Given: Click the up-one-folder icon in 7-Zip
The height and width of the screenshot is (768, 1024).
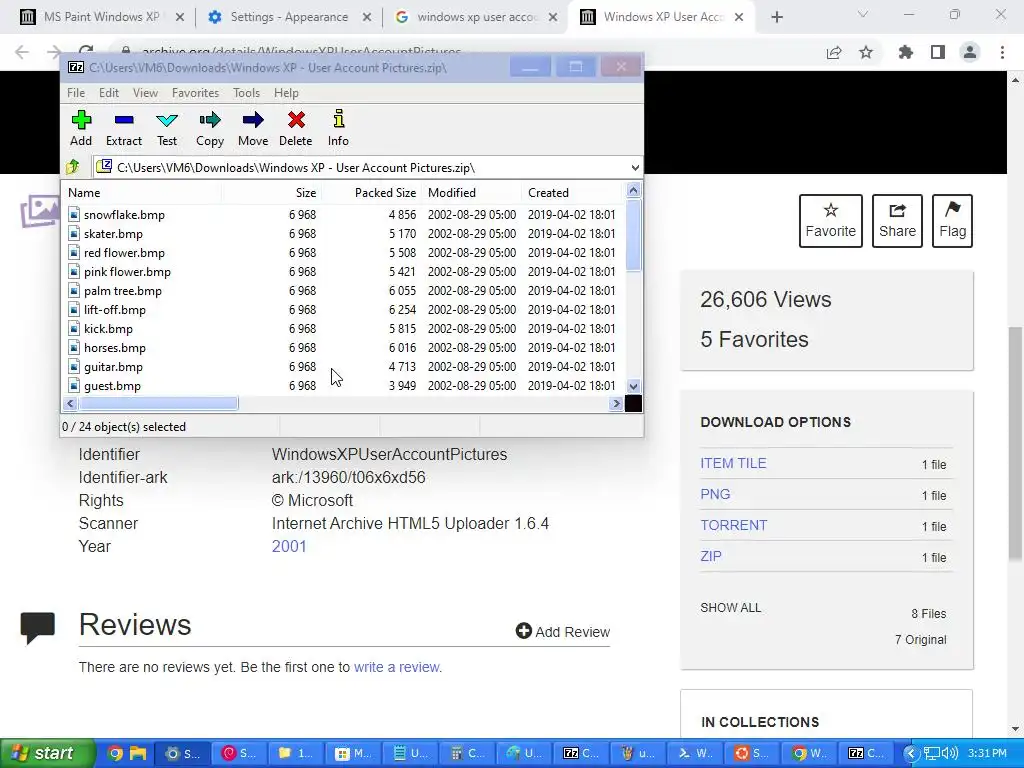Looking at the screenshot, I should pos(72,167).
